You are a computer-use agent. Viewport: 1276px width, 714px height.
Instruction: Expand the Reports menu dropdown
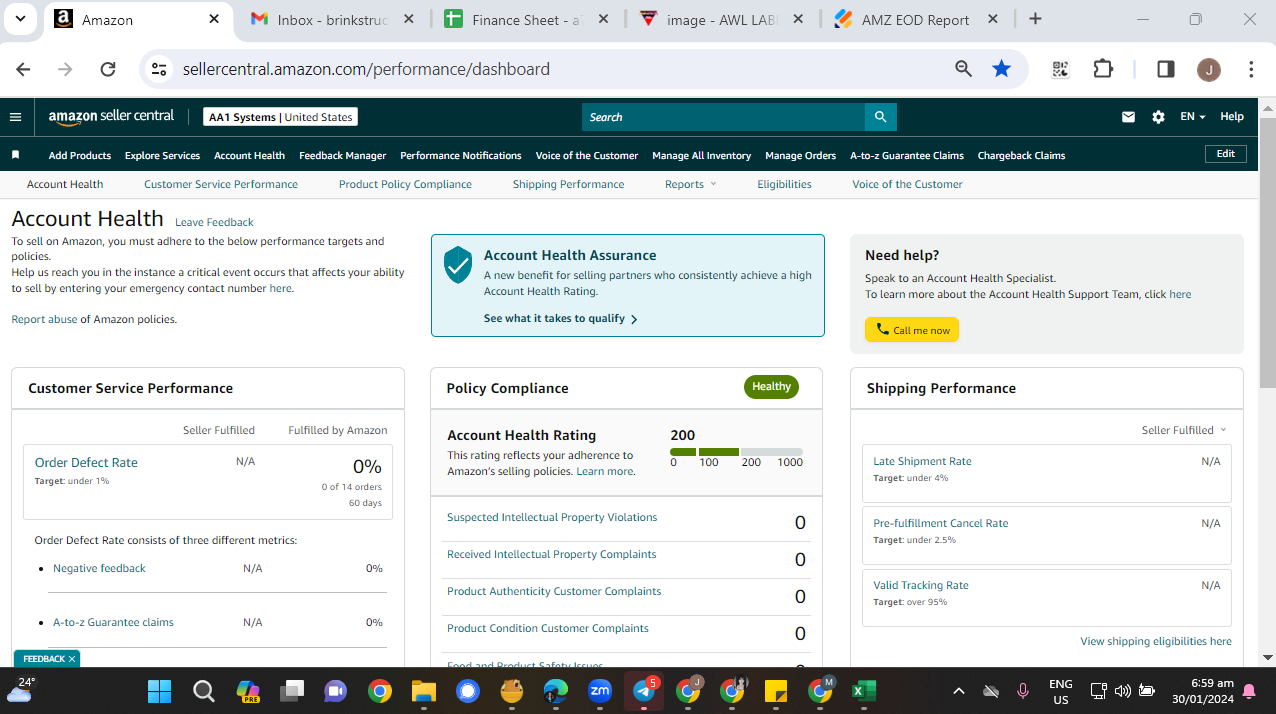point(691,184)
